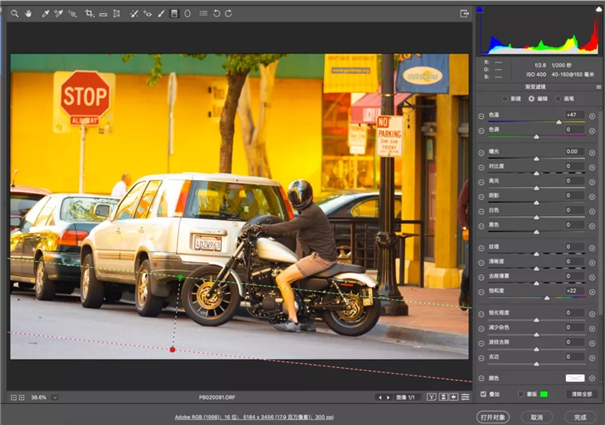
Task: Select the Adjustment Brush tool
Action: [161, 13]
